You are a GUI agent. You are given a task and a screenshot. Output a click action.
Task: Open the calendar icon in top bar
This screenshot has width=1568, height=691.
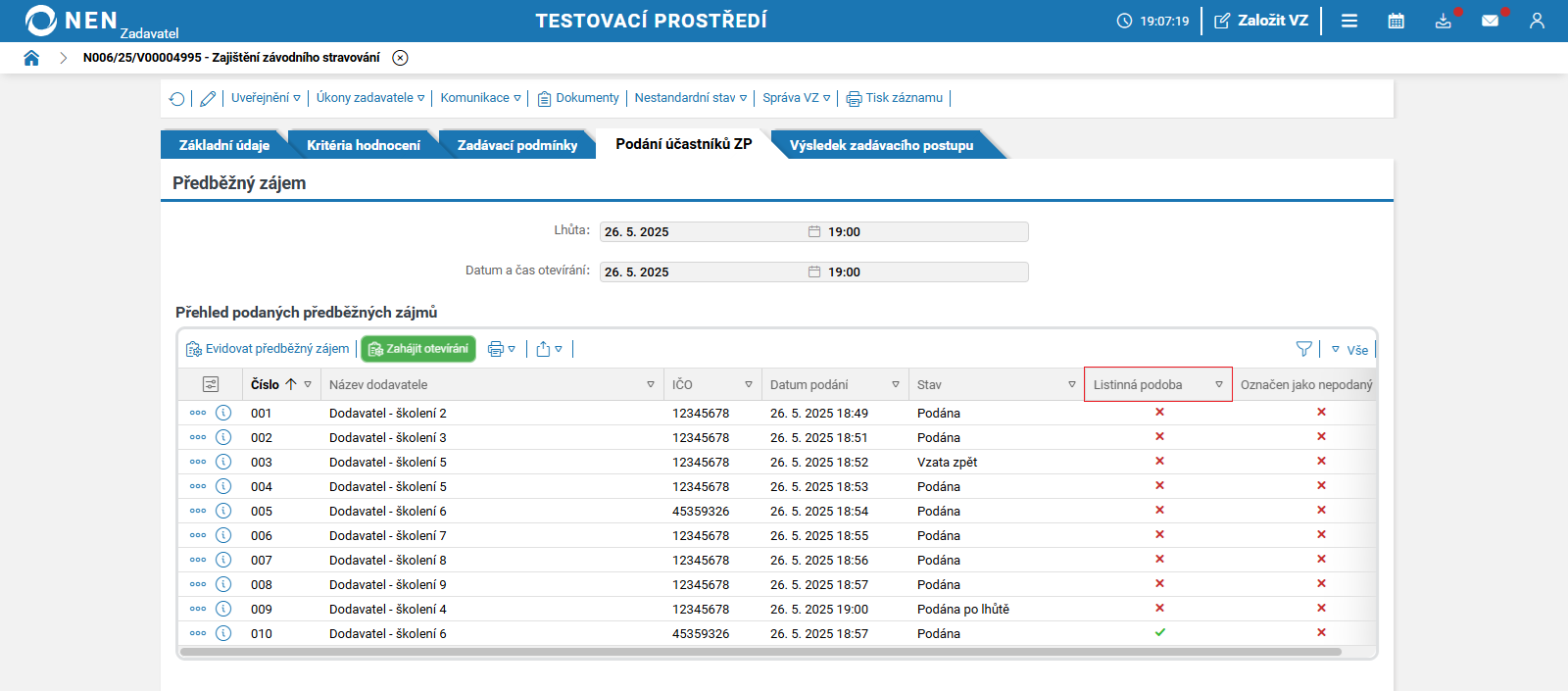[1396, 21]
